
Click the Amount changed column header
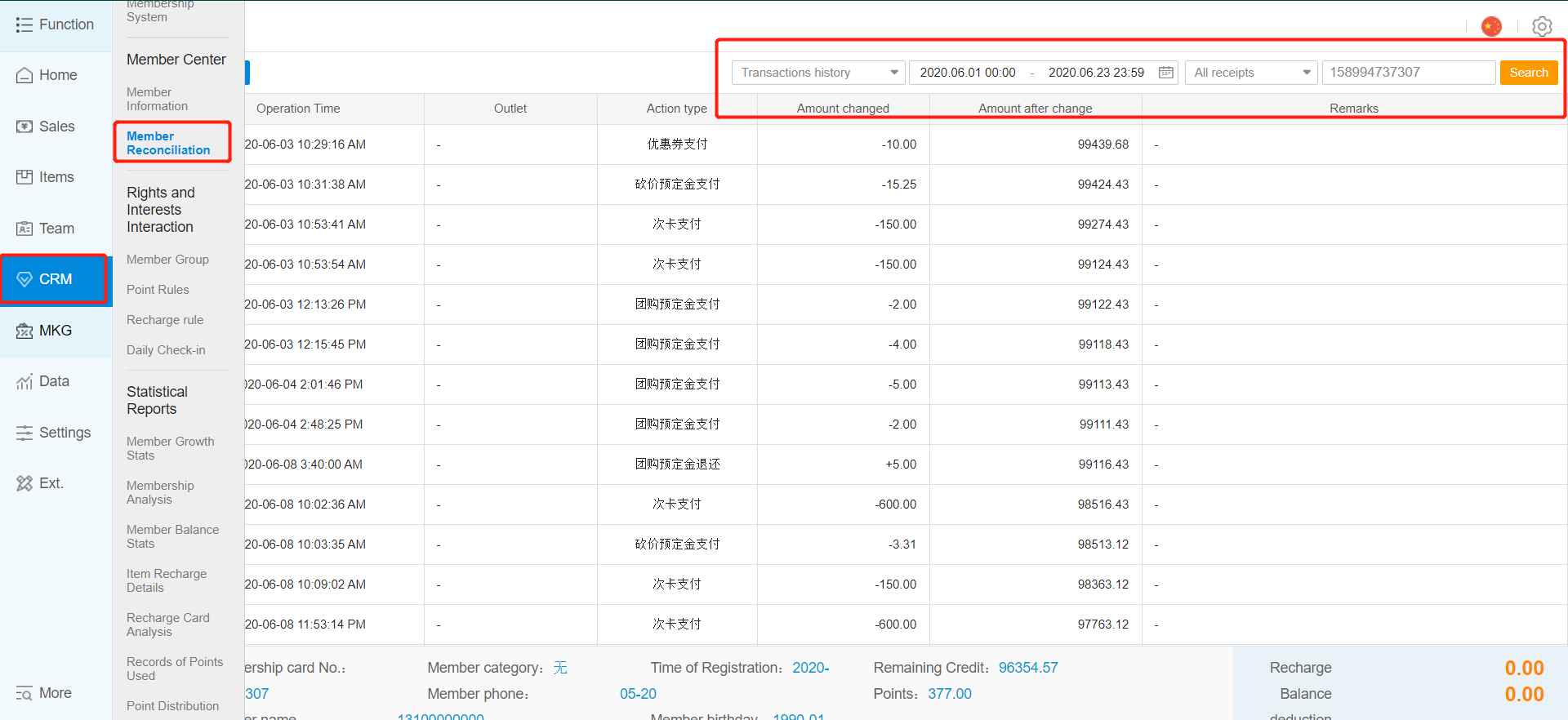[x=843, y=109]
